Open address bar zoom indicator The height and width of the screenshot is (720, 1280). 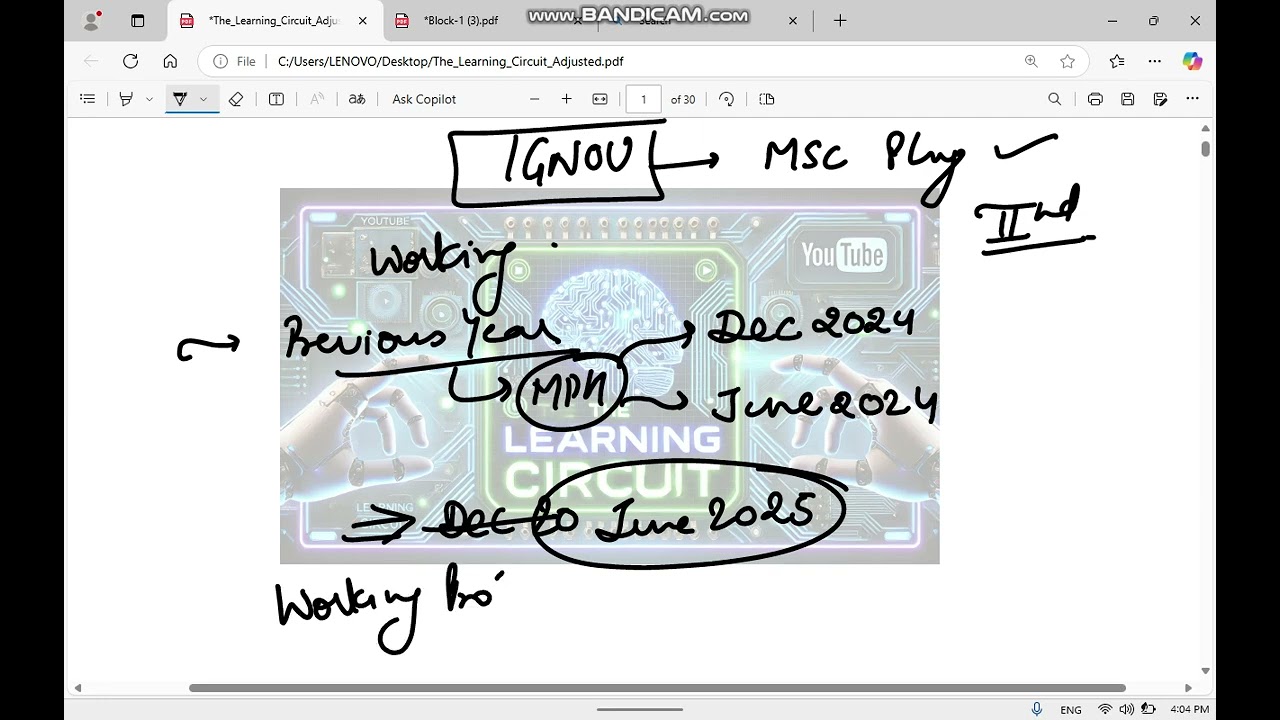point(1031,61)
